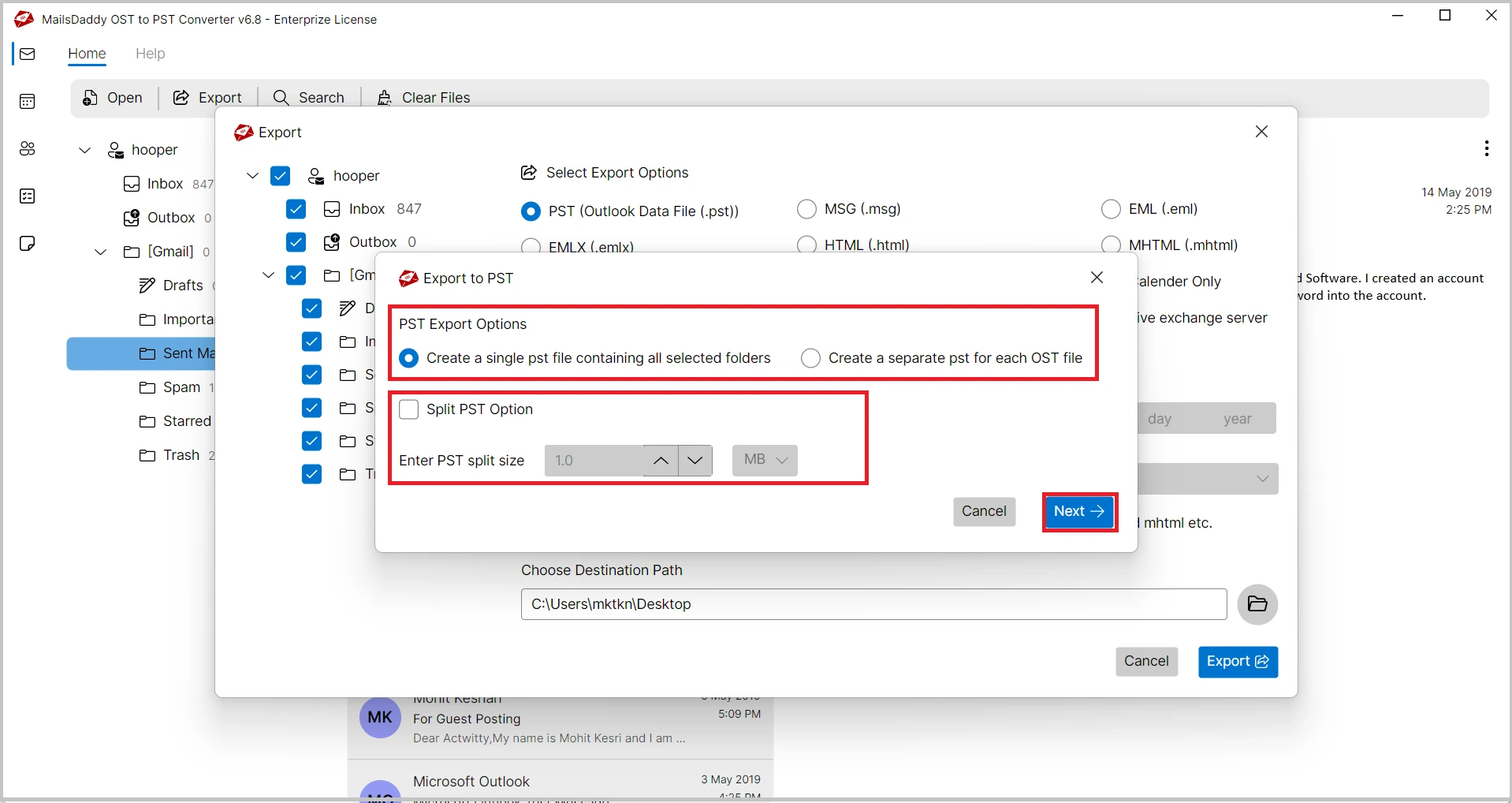Viewport: 1512px width, 803px height.
Task: Click the Open toolbar button
Action: click(x=113, y=98)
